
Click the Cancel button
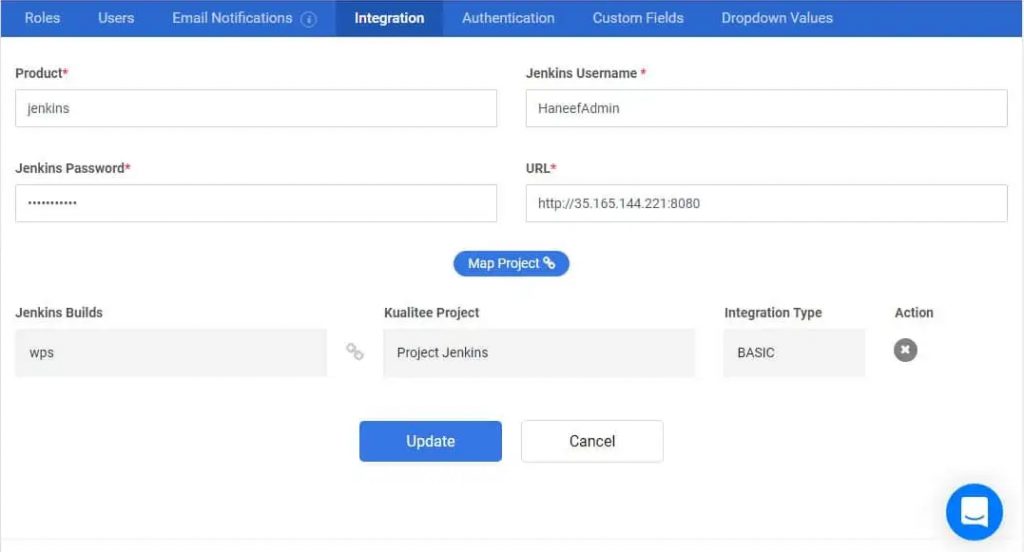click(592, 441)
